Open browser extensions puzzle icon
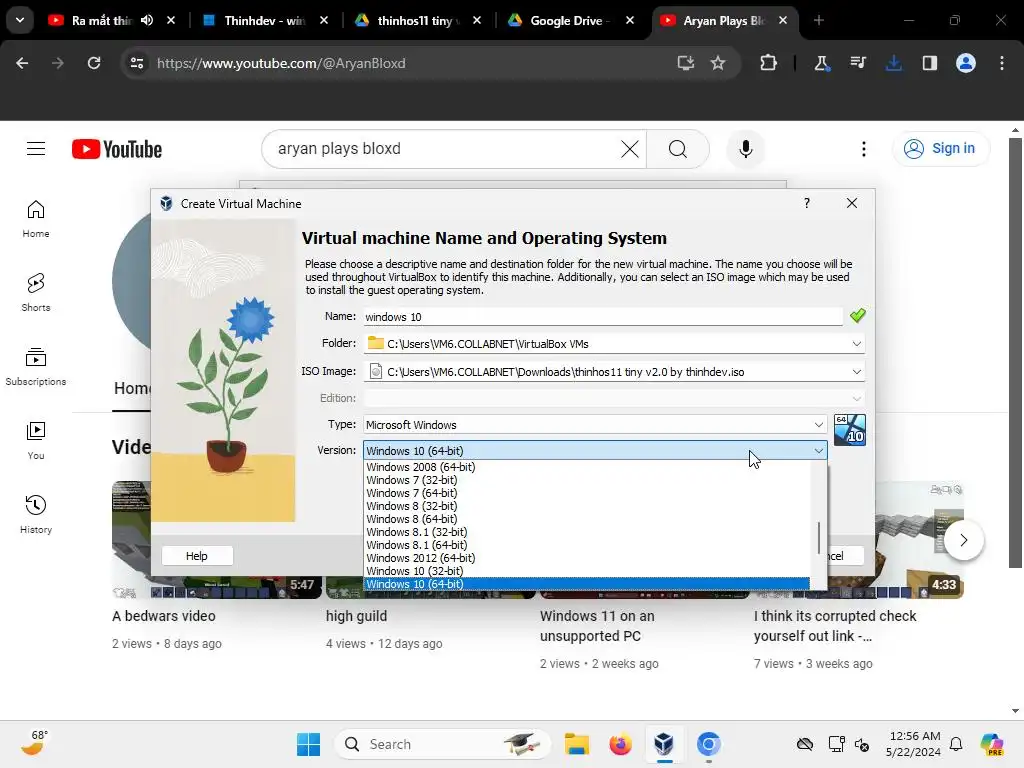1024x768 pixels. [x=768, y=63]
